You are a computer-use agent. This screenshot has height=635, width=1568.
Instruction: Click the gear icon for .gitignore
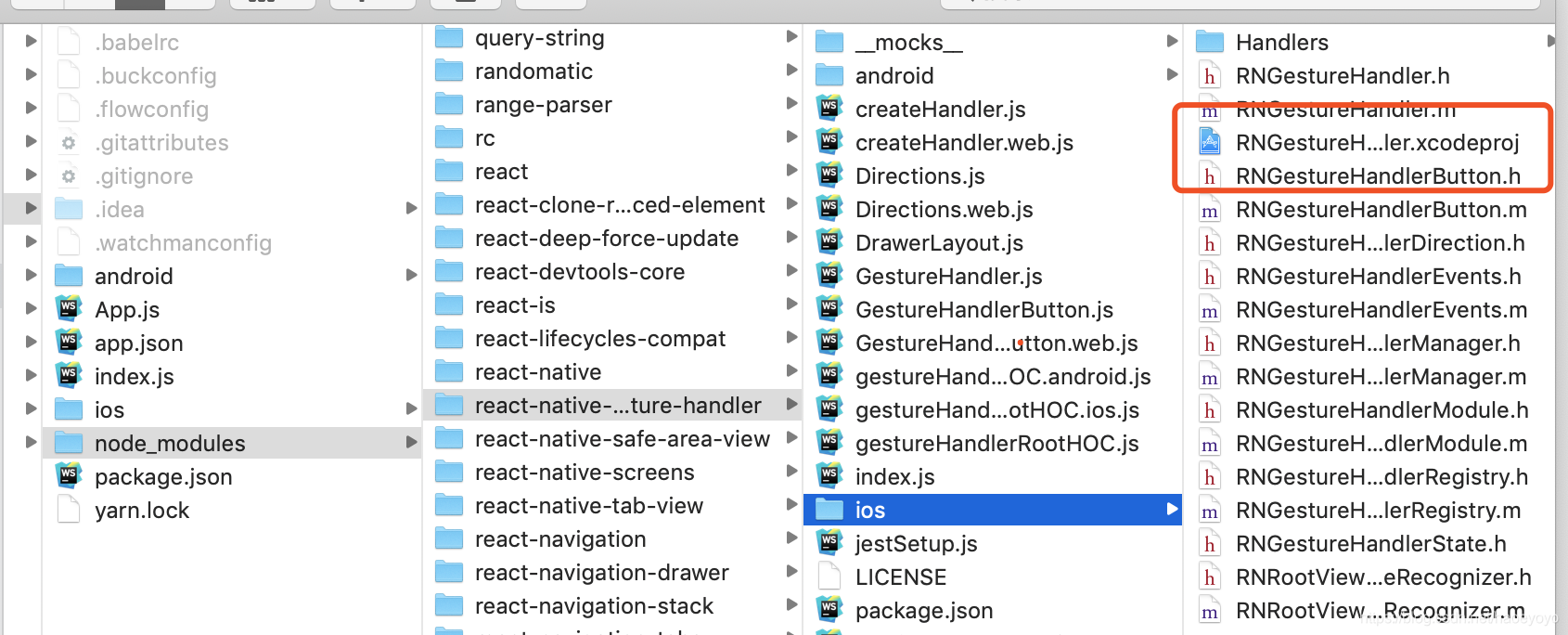[x=69, y=176]
